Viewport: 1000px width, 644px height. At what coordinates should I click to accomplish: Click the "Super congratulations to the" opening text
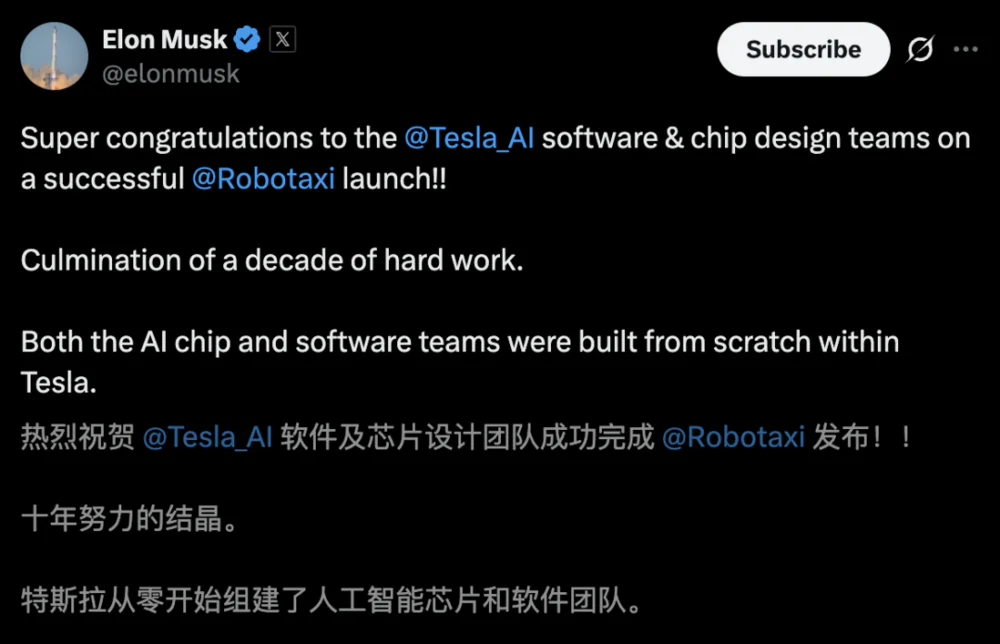(x=208, y=138)
